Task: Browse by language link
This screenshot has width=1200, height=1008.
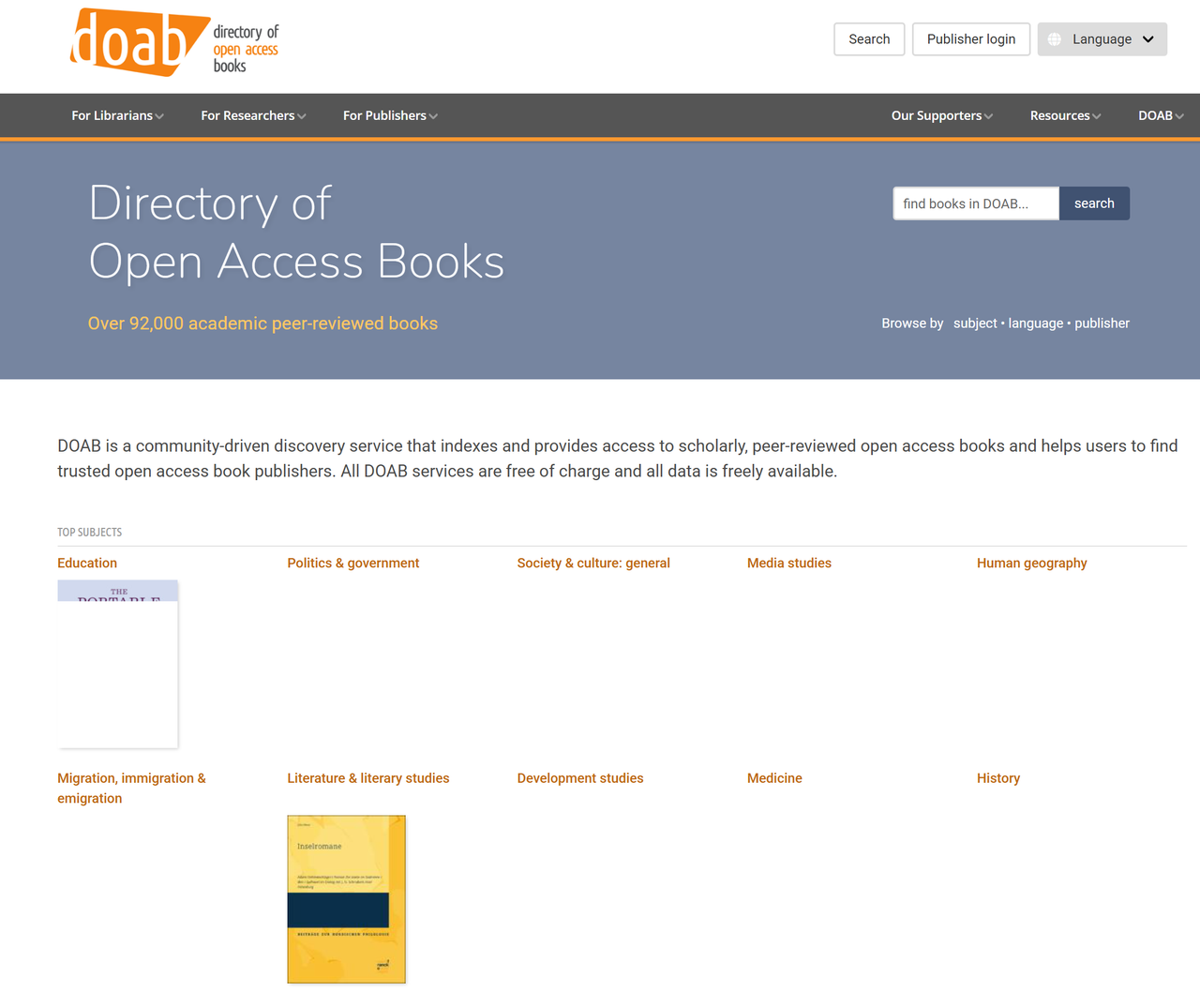Action: pos(1036,323)
